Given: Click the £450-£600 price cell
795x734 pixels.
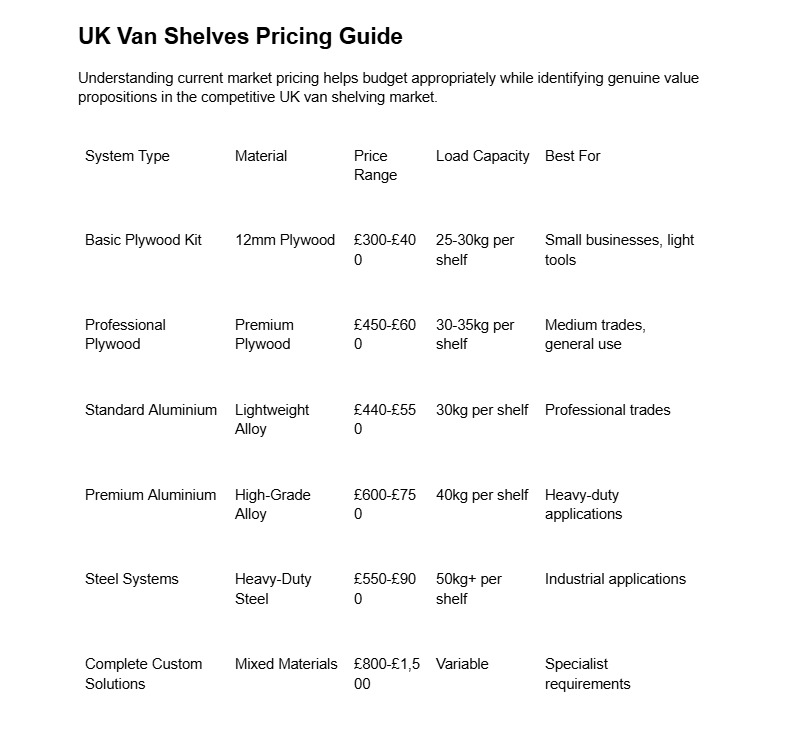Looking at the screenshot, I should [385, 334].
